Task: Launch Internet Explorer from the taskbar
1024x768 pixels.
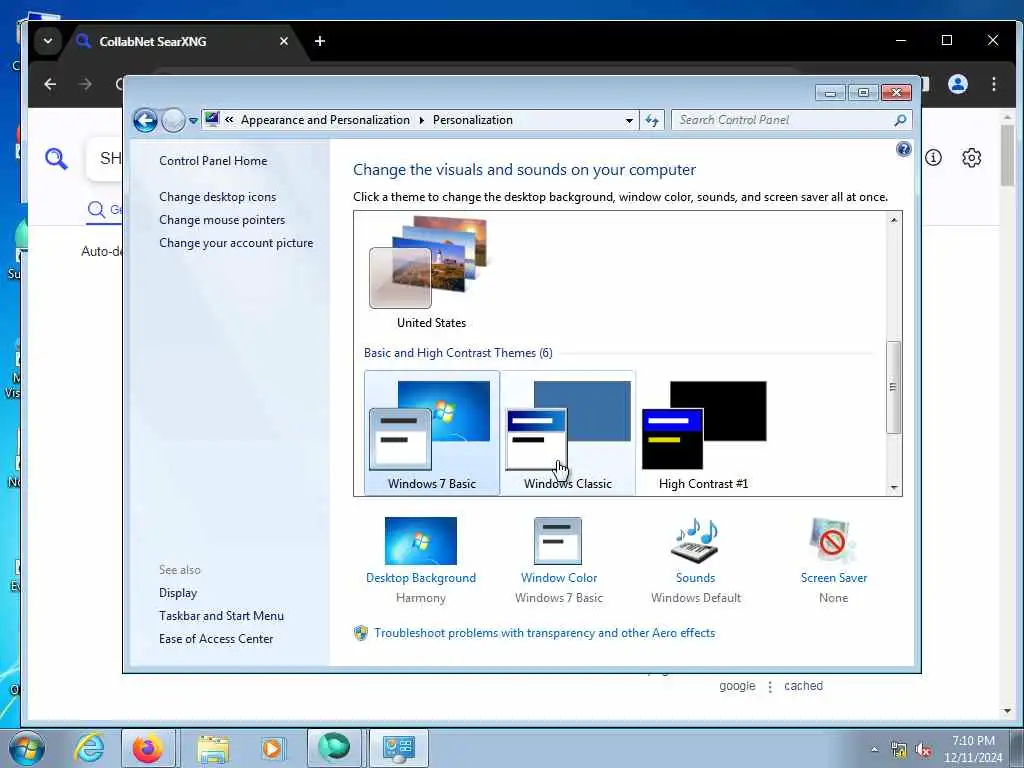Action: coord(89,748)
